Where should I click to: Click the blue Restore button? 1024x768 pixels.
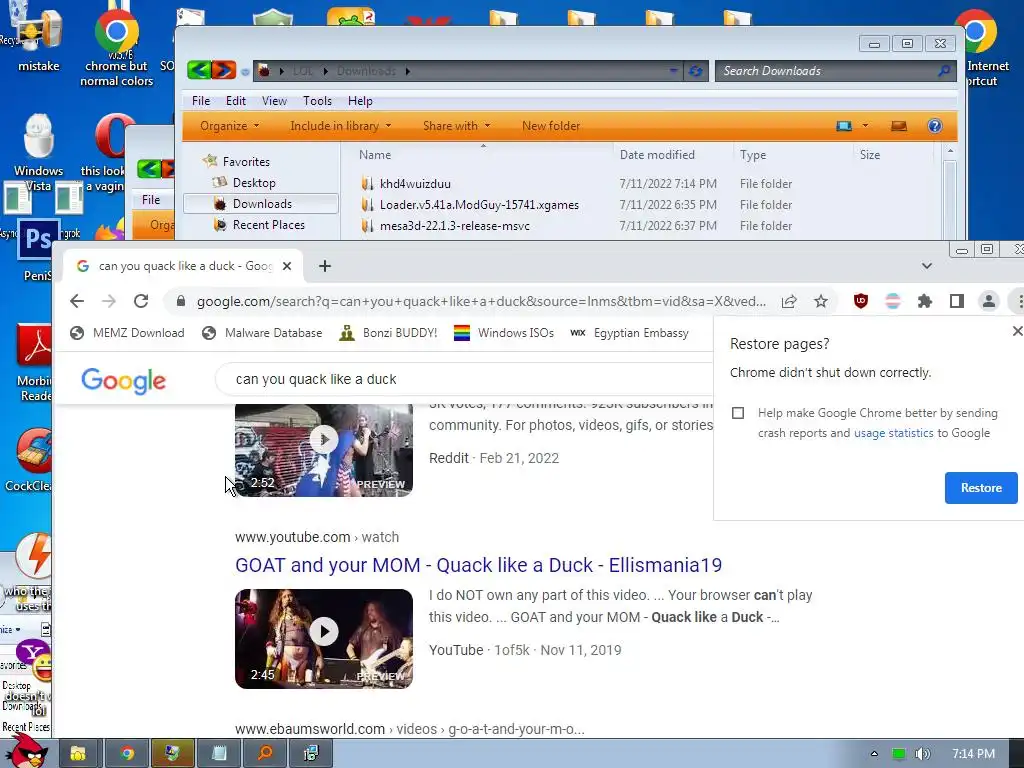[x=981, y=488]
